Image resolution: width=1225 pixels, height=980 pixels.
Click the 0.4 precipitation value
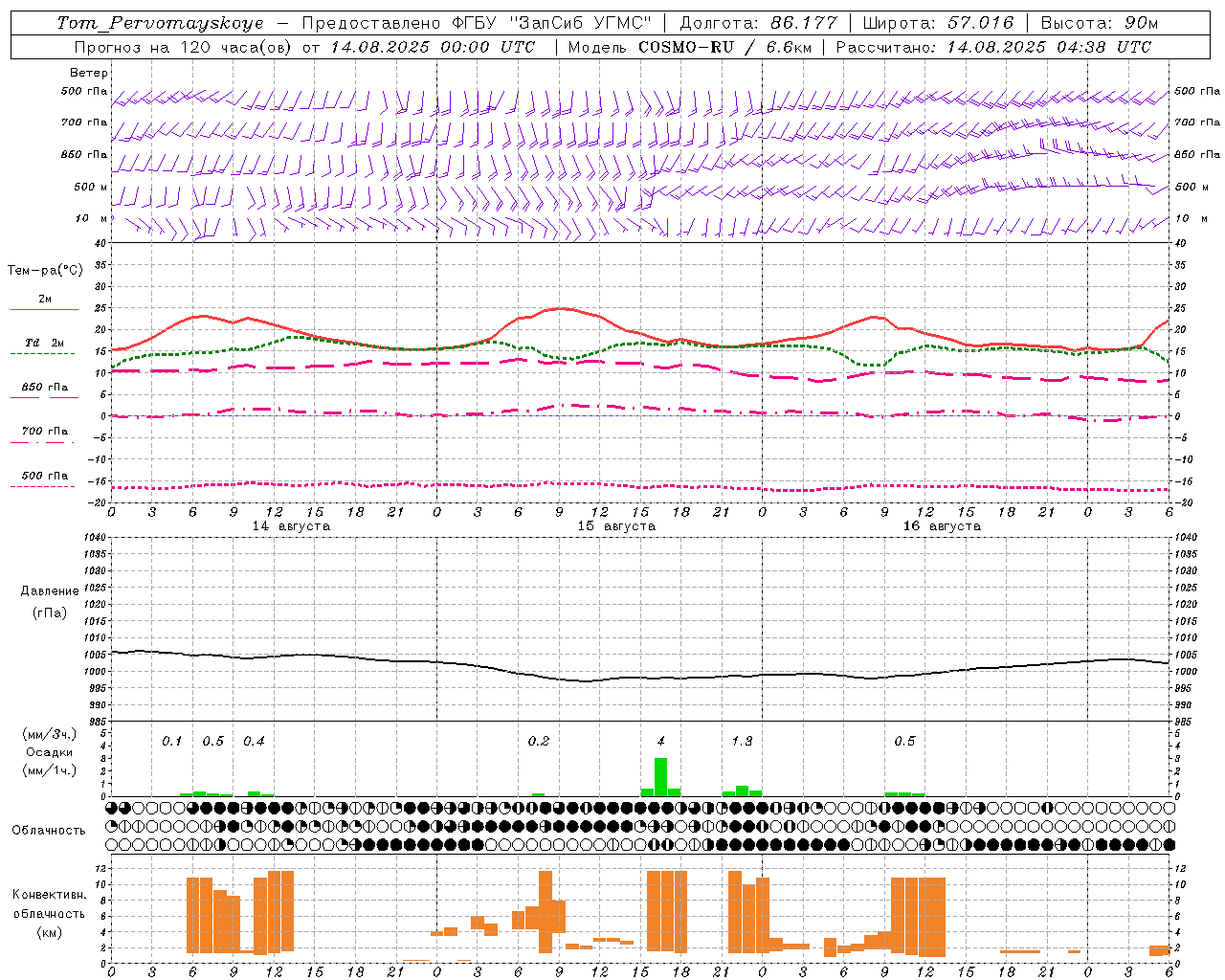[254, 741]
